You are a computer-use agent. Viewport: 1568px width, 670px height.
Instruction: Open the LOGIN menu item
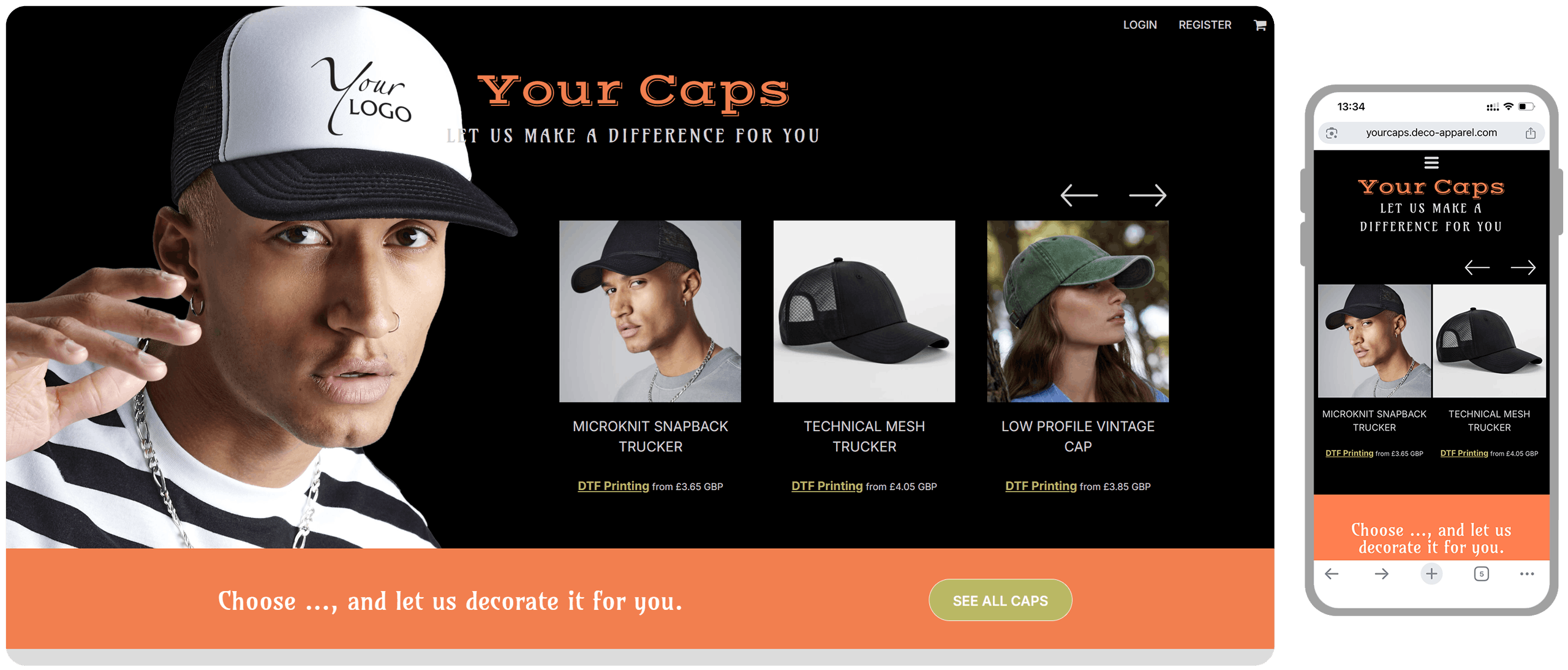point(1139,25)
